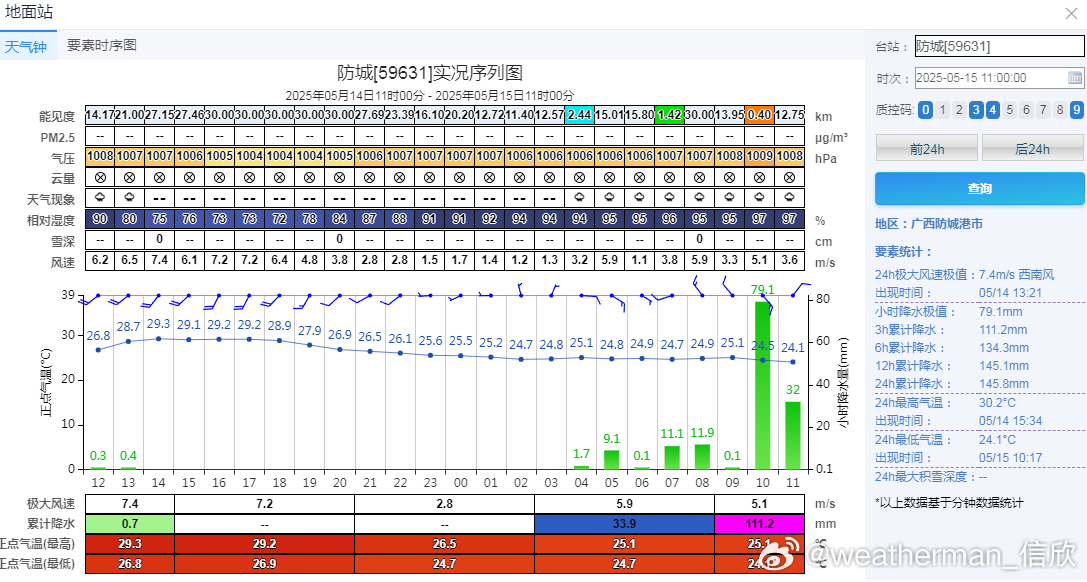Toggle quality control code 3
1087x582 pixels.
click(976, 109)
